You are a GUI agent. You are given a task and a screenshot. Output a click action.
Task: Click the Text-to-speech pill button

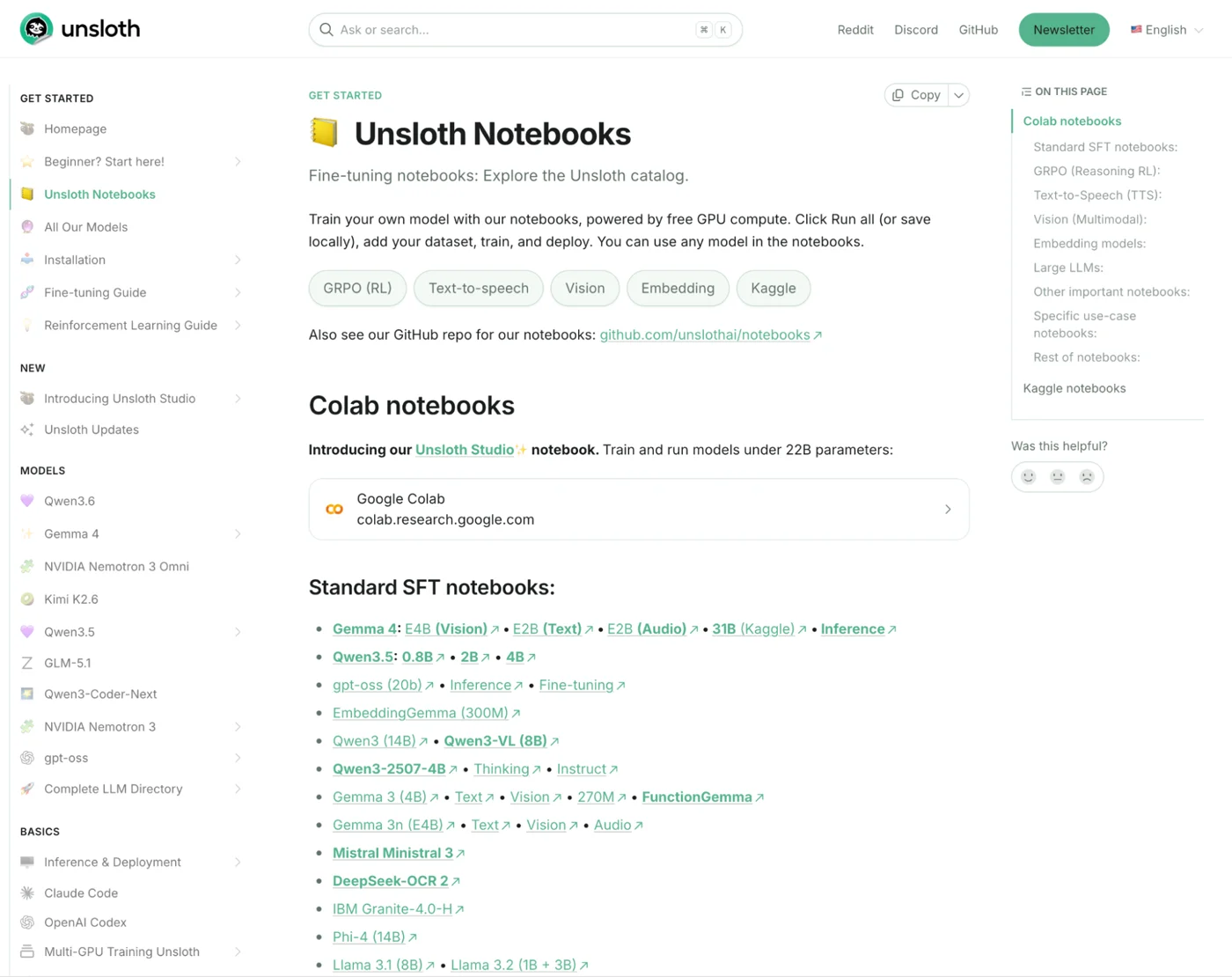coord(479,289)
